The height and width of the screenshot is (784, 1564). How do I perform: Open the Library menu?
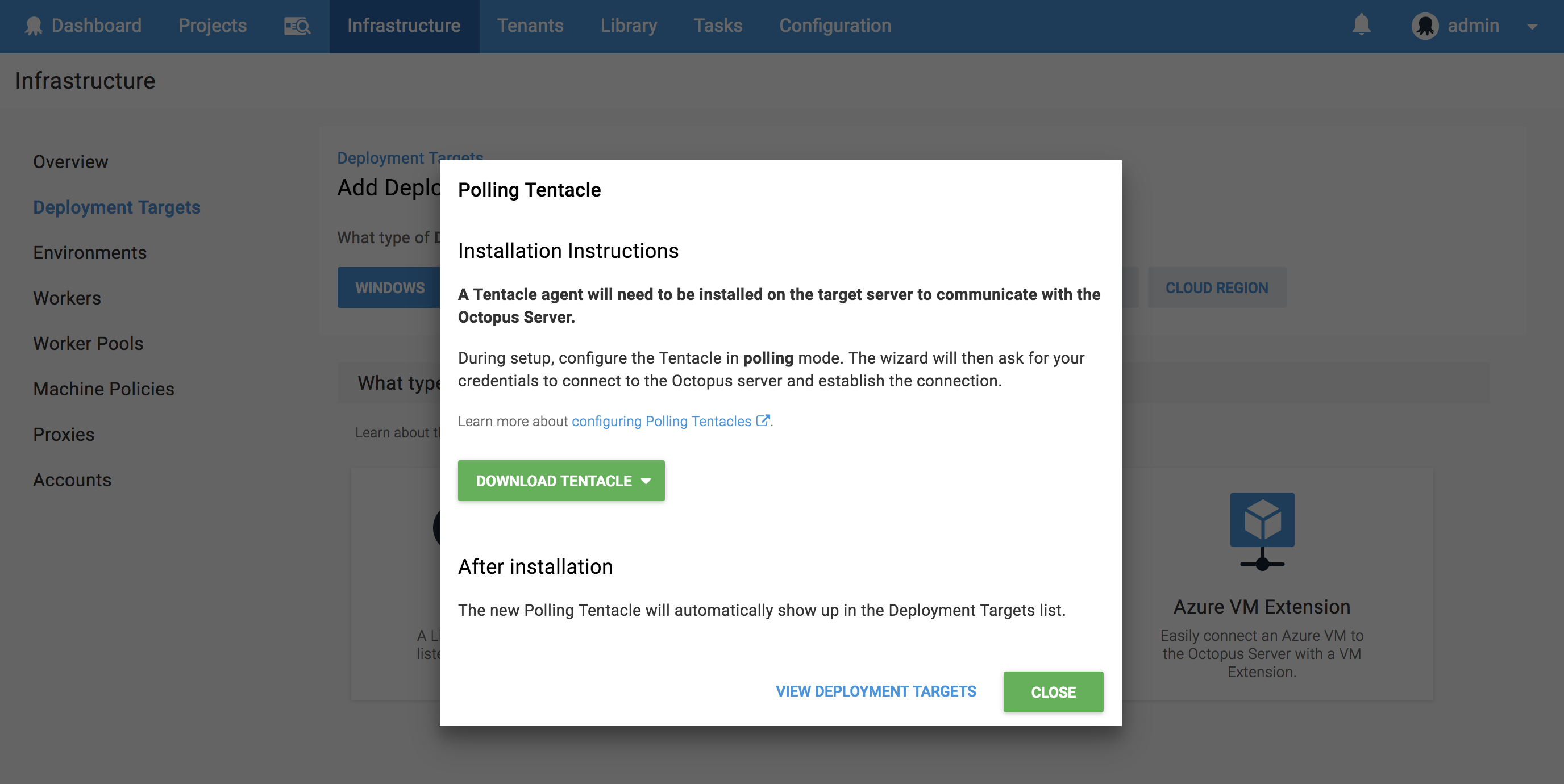(629, 26)
